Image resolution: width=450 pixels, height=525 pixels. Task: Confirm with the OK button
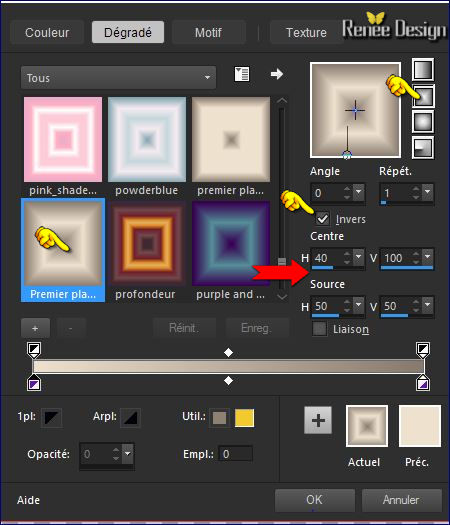[315, 500]
